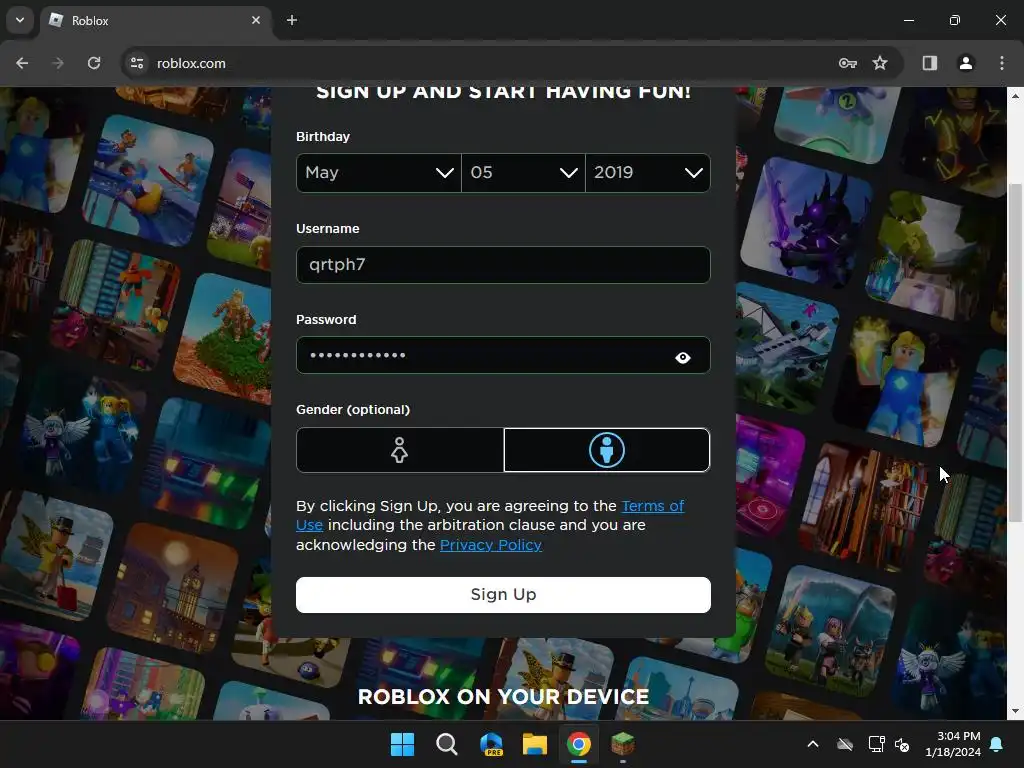
Task: Open File Explorer from taskbar
Action: click(x=535, y=744)
